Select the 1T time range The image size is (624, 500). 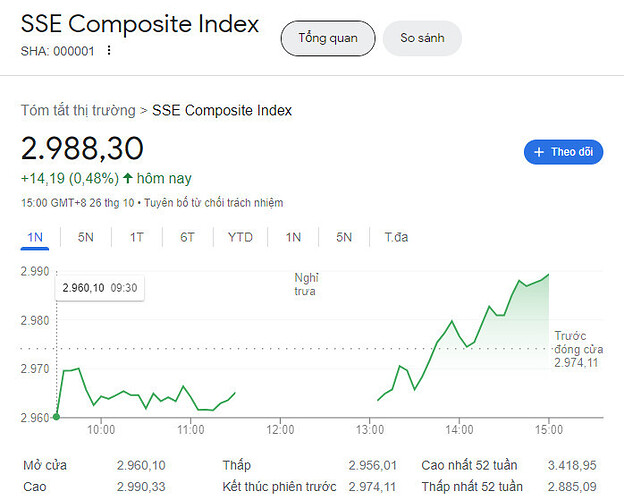[137, 237]
